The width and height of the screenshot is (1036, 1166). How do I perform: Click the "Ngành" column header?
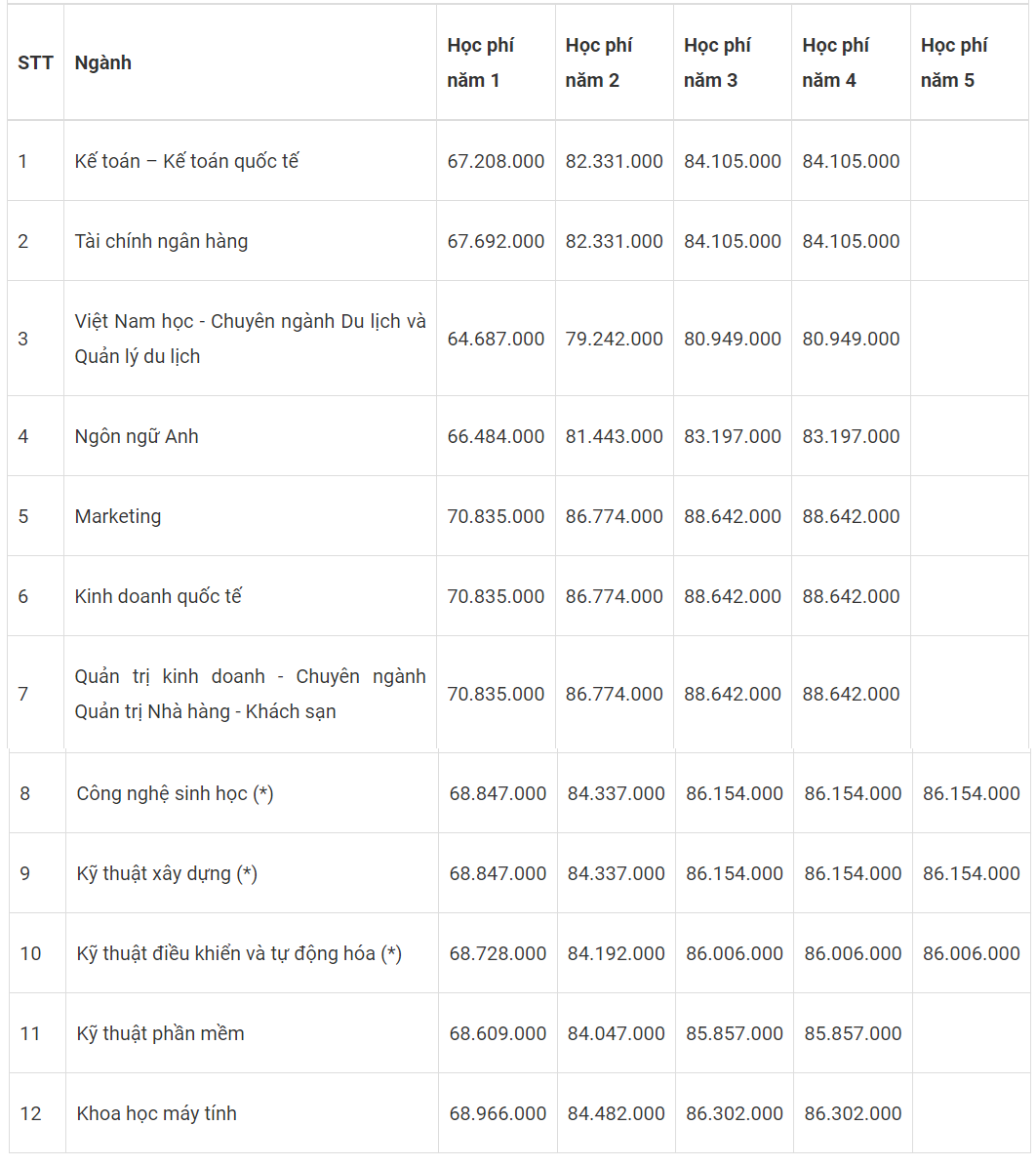(102, 62)
